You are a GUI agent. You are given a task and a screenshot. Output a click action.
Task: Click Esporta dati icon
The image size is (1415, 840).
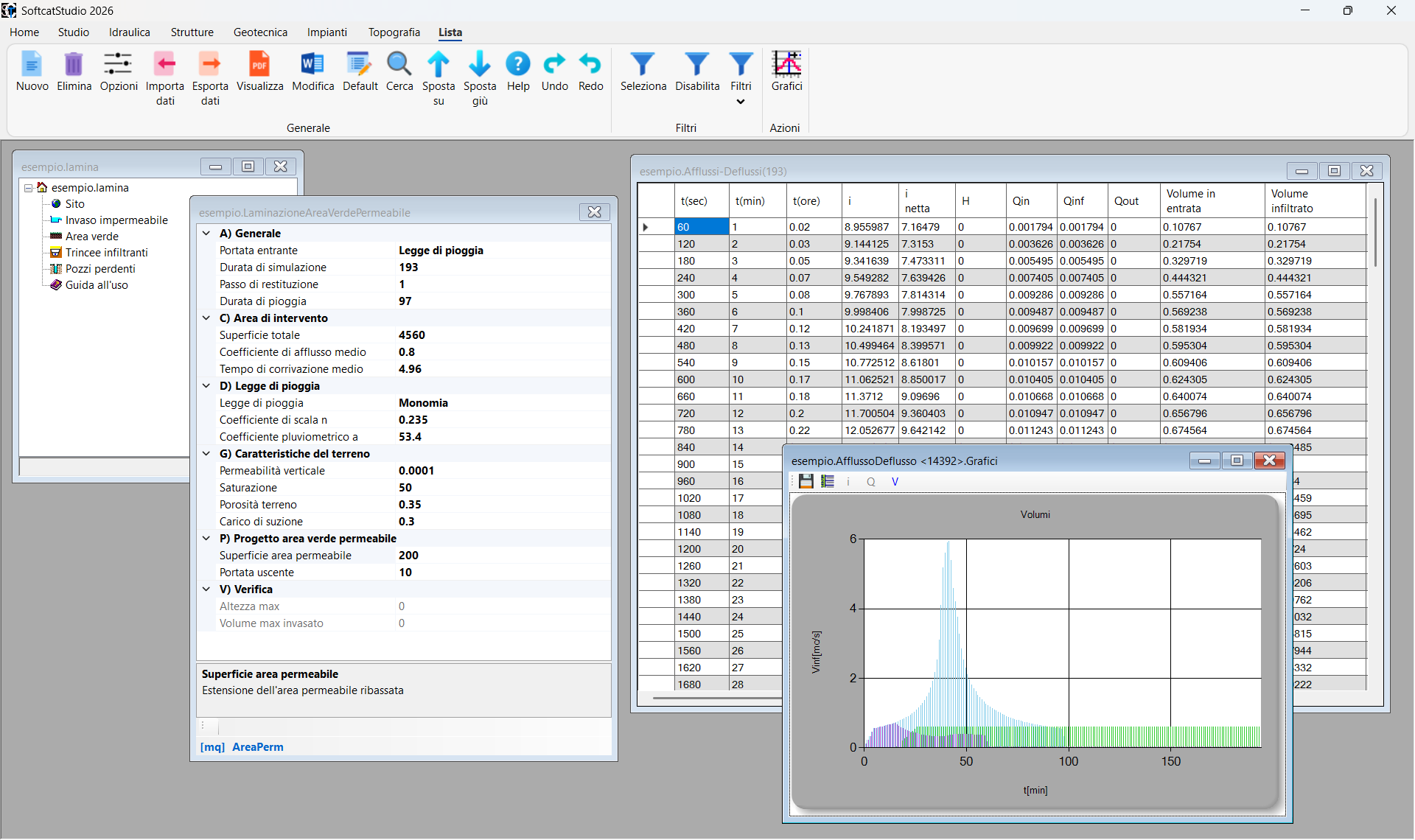210,64
